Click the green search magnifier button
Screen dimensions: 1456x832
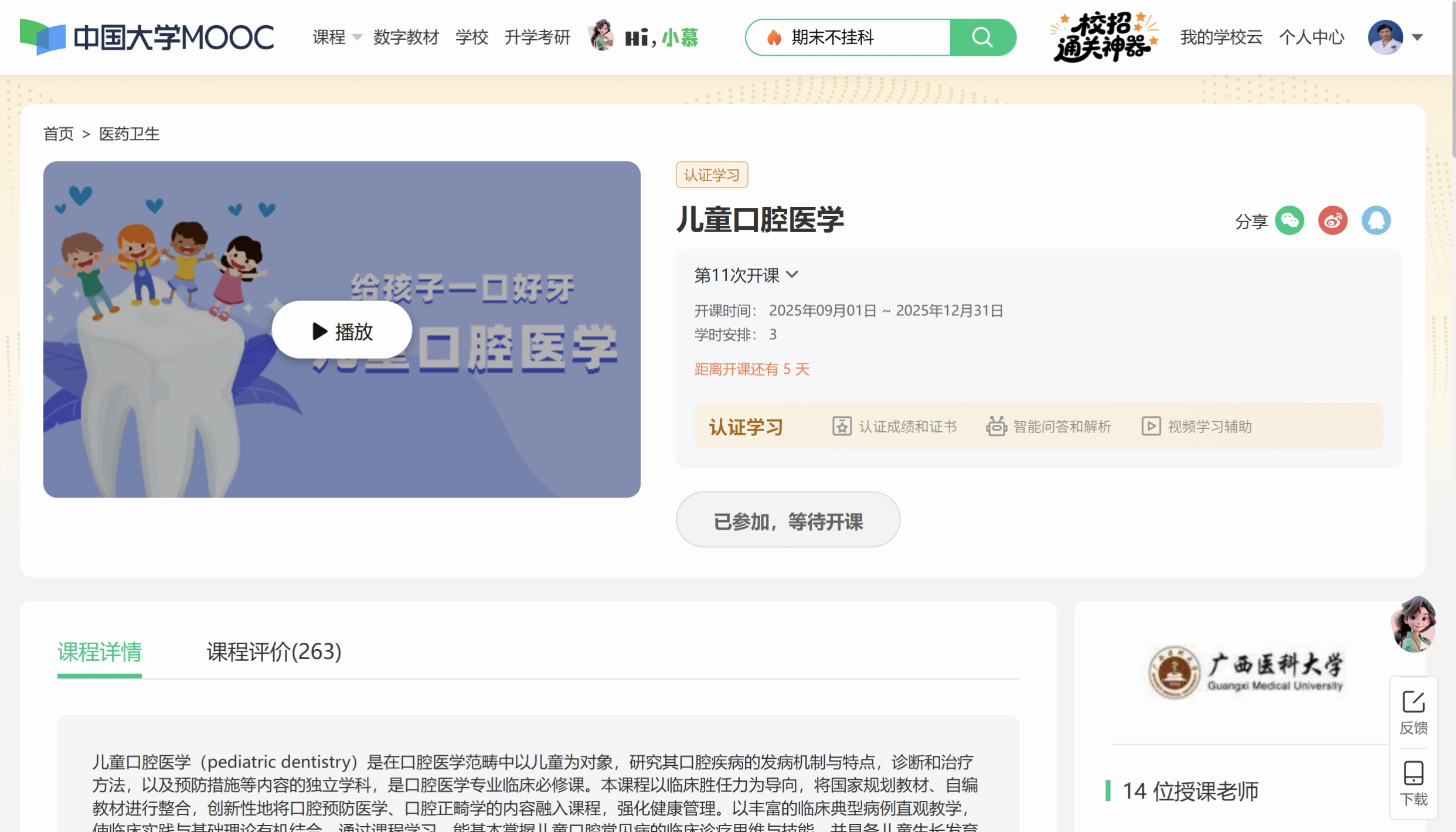point(982,37)
